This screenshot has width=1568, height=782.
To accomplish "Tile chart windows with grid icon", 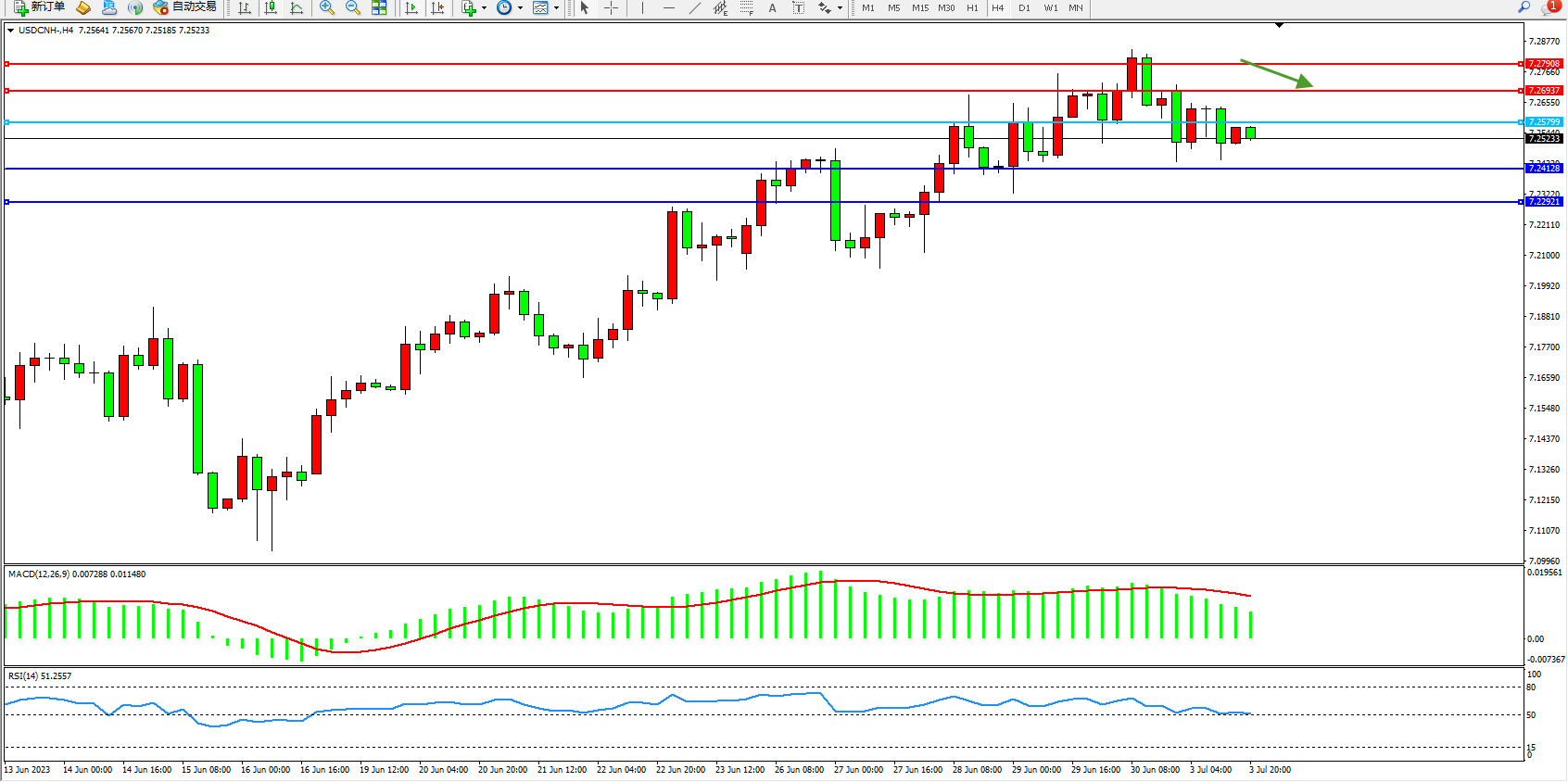I will point(379,7).
